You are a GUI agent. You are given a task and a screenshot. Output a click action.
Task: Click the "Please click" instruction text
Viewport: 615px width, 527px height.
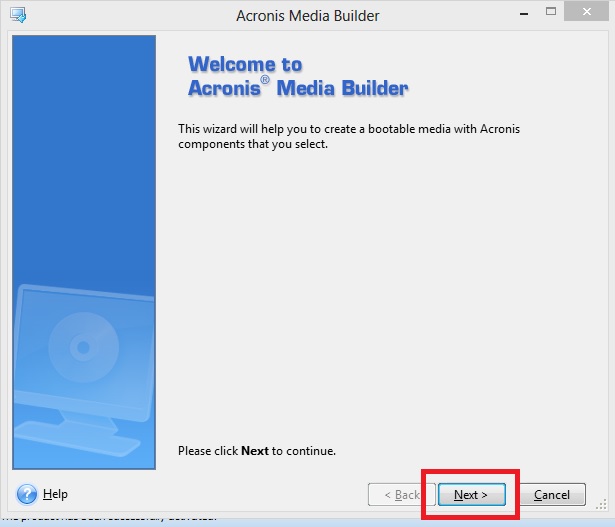pos(208,451)
